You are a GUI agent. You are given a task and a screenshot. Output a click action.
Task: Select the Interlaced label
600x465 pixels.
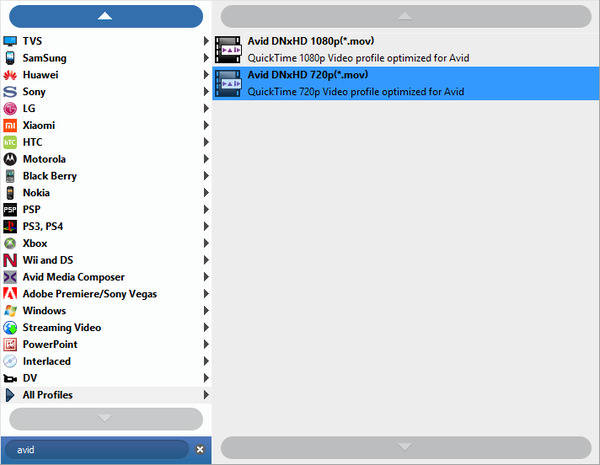(x=47, y=361)
